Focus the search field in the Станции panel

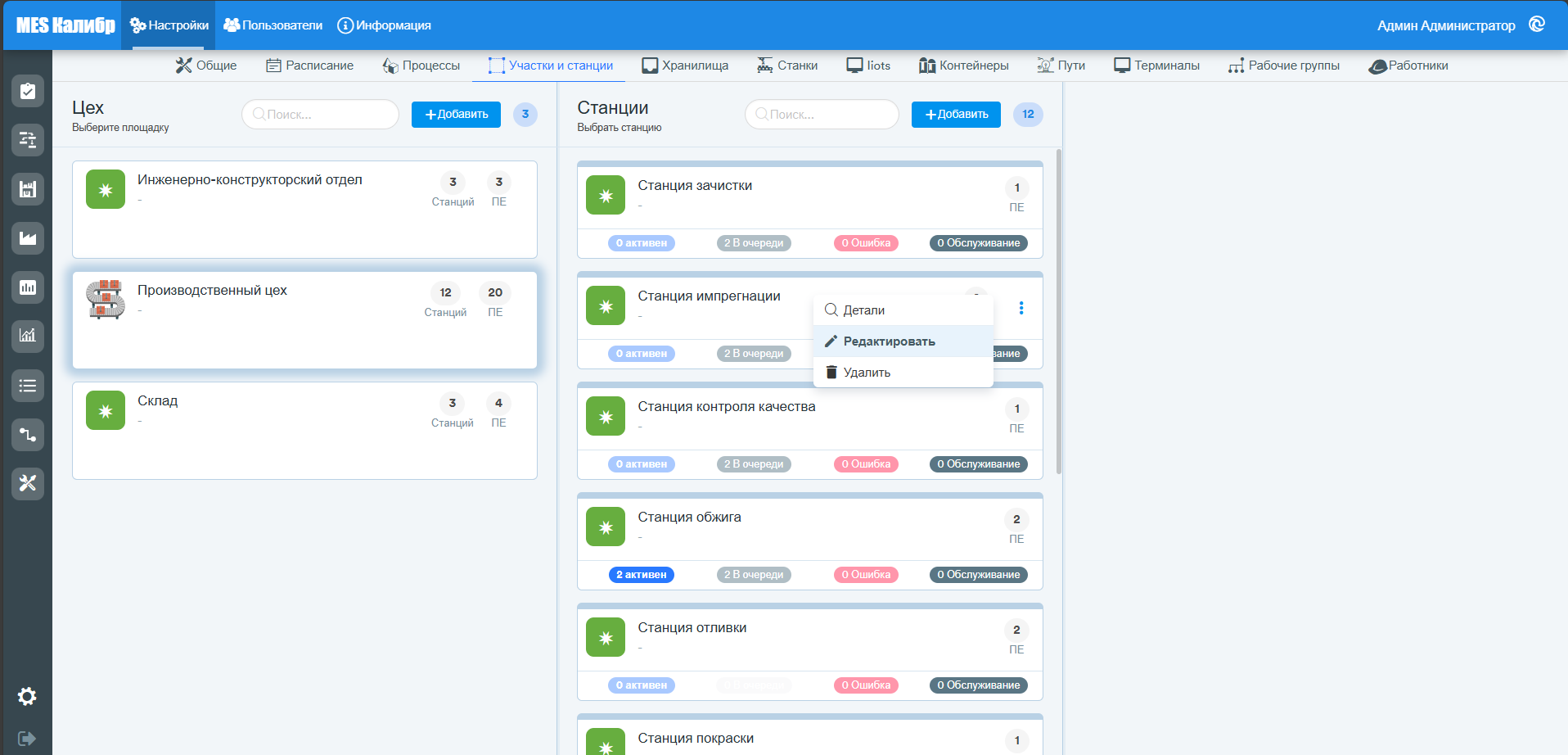coord(822,115)
